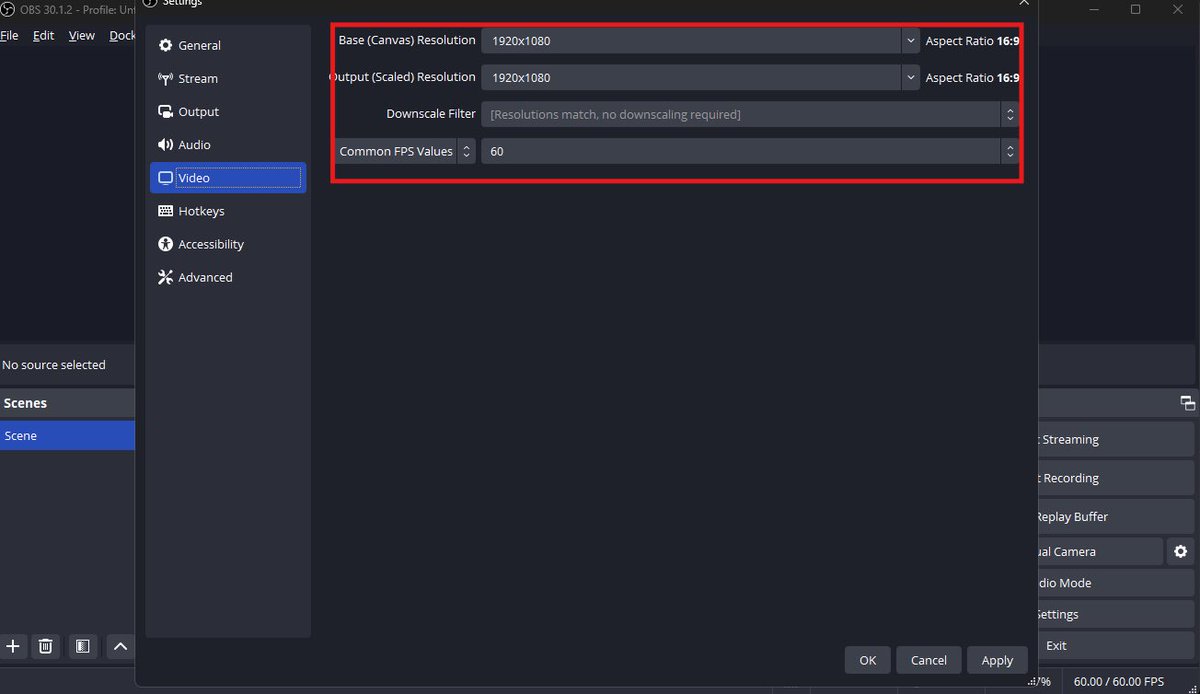The image size is (1200, 694).
Task: Open the Downscale Filter dropdown
Action: [1010, 114]
